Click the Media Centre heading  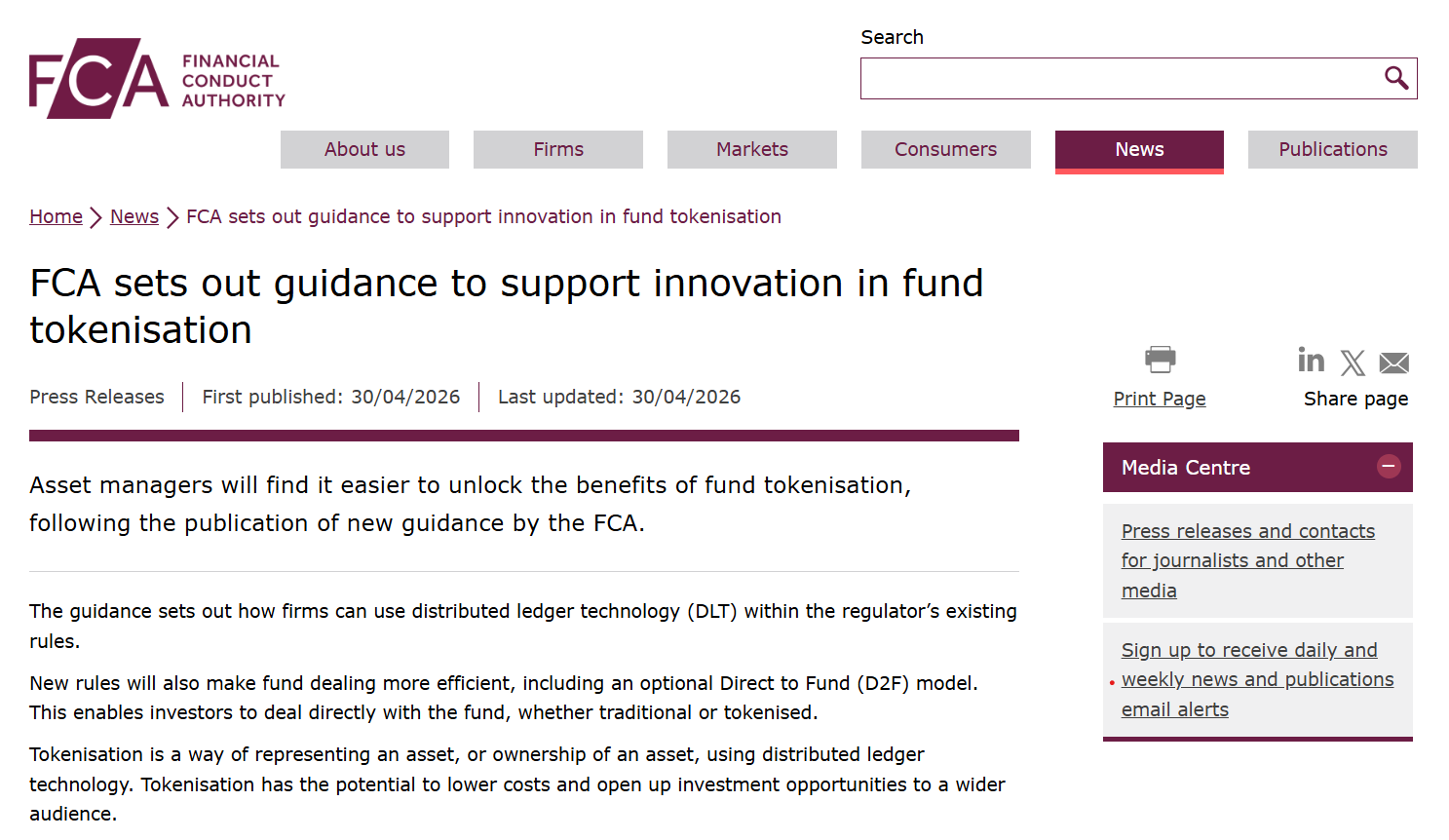pyautogui.click(x=1185, y=468)
